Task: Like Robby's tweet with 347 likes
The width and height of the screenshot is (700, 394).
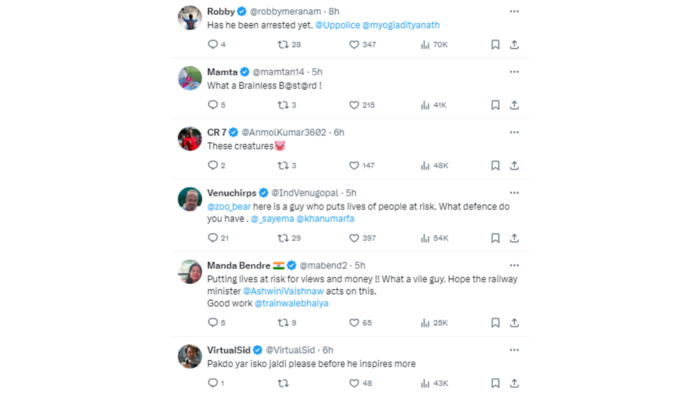Action: click(x=354, y=44)
